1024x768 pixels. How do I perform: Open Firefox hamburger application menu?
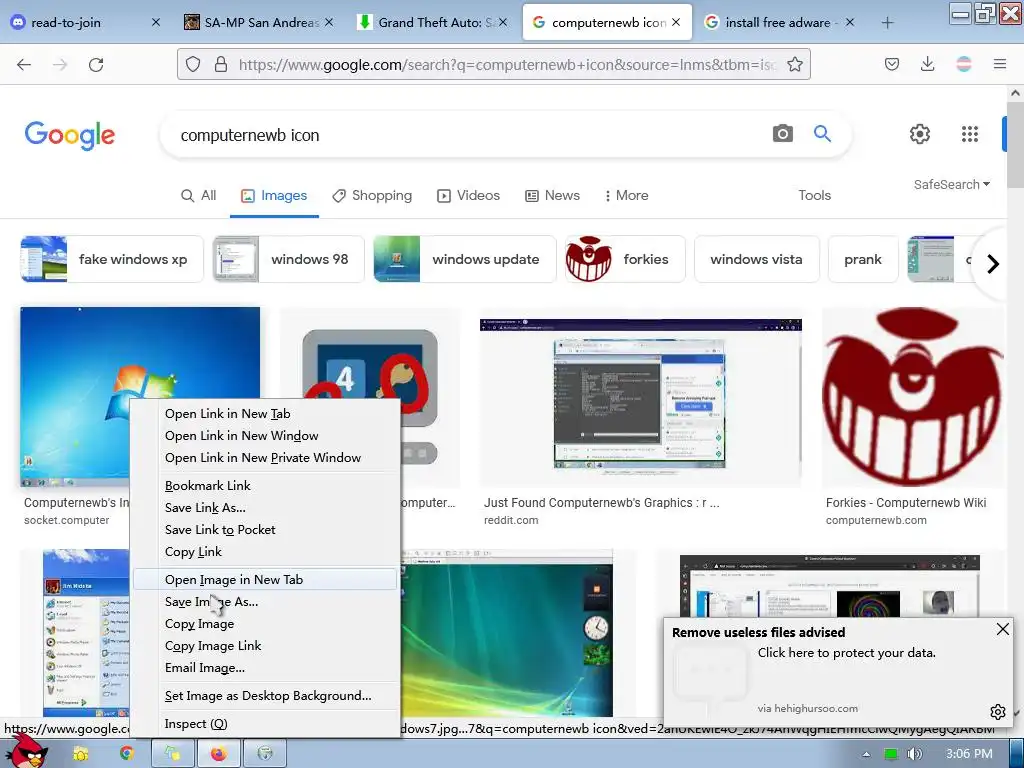pyautogui.click(x=1000, y=64)
